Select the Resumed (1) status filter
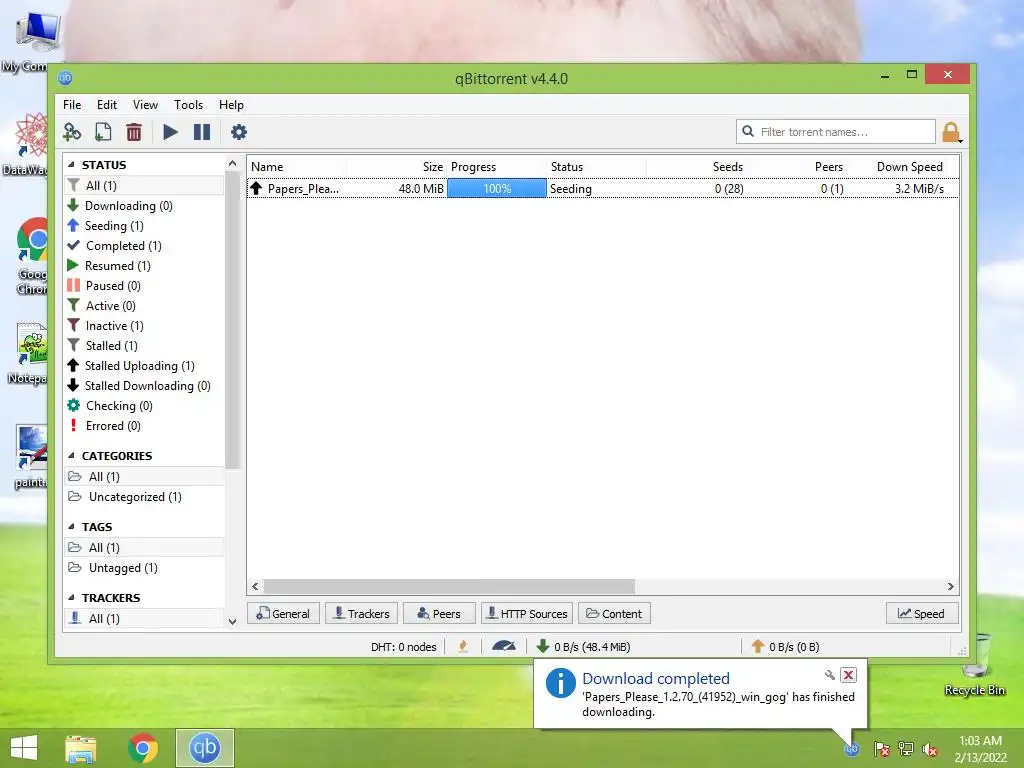This screenshot has width=1024, height=768. pos(144,266)
